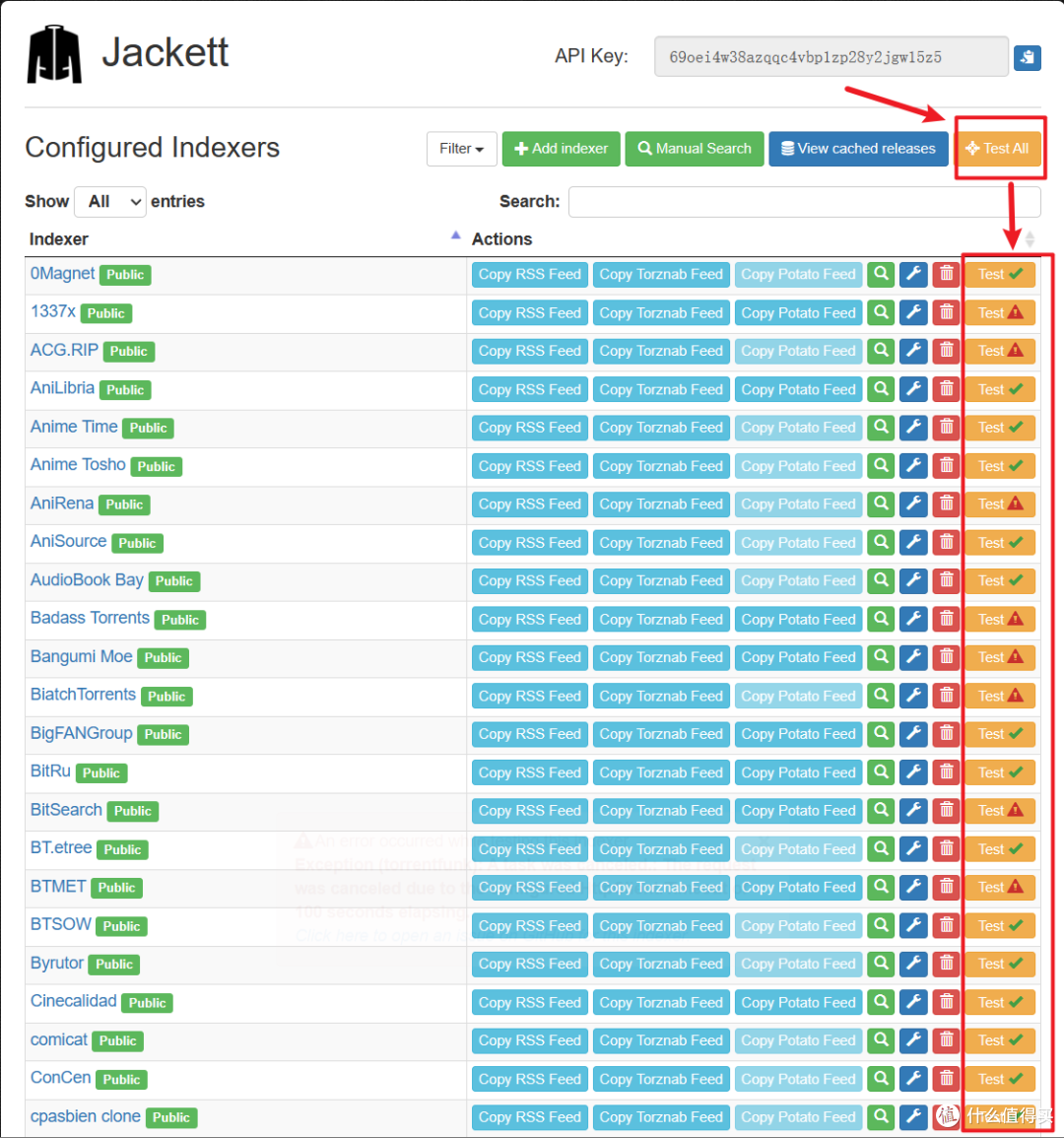
Task: Copy Potato Feed for Badass Torrents
Action: pyautogui.click(x=798, y=619)
